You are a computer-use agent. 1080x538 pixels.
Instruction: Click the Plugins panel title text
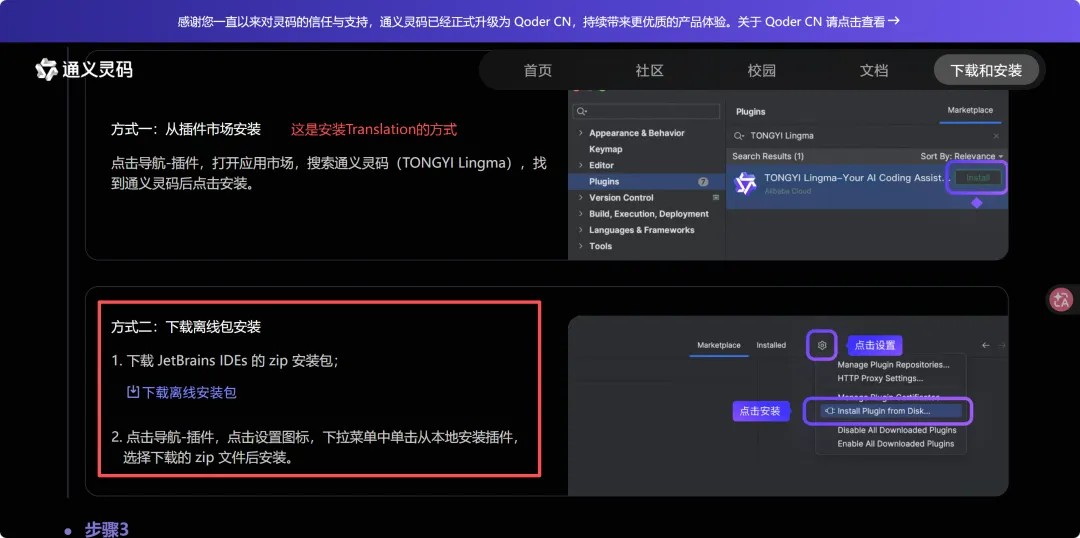point(750,112)
